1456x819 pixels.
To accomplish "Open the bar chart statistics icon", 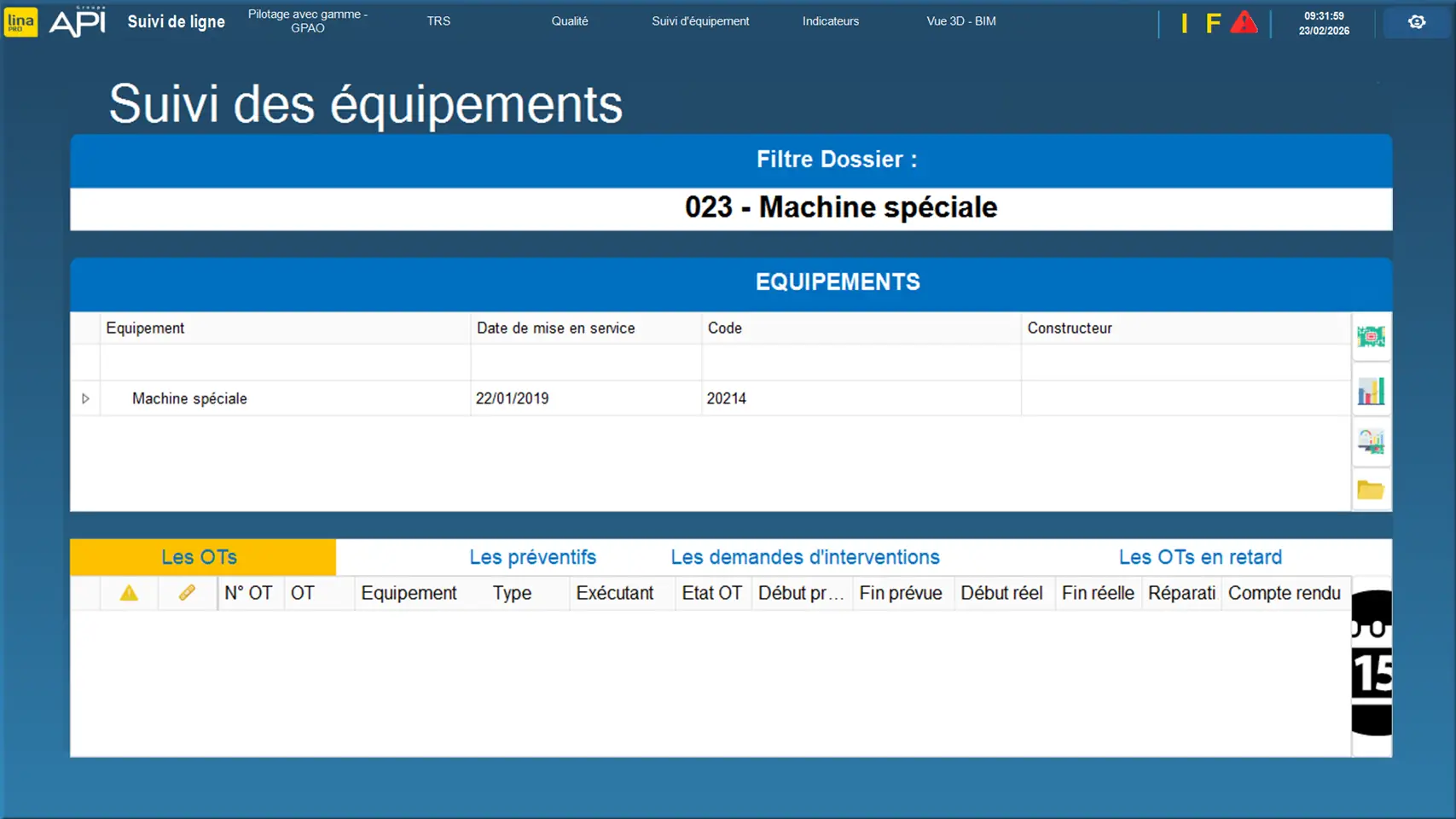I will point(1371,392).
